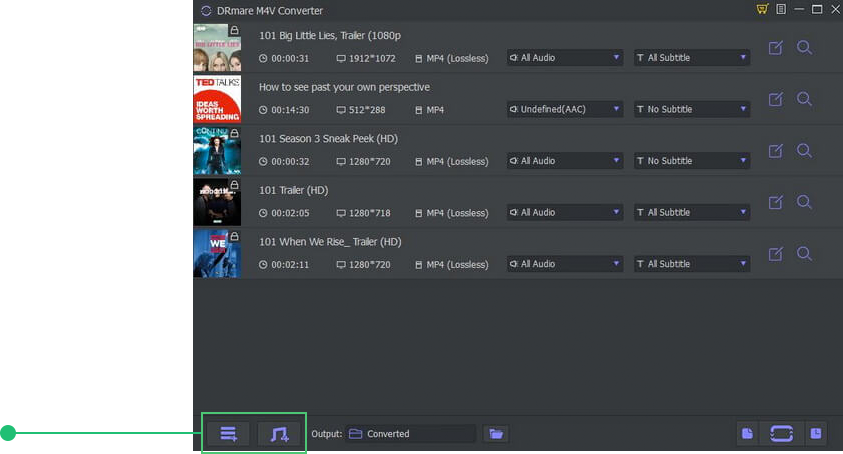
Task: Select the Season 3 Sneak Peek thumbnail
Action: point(217,151)
